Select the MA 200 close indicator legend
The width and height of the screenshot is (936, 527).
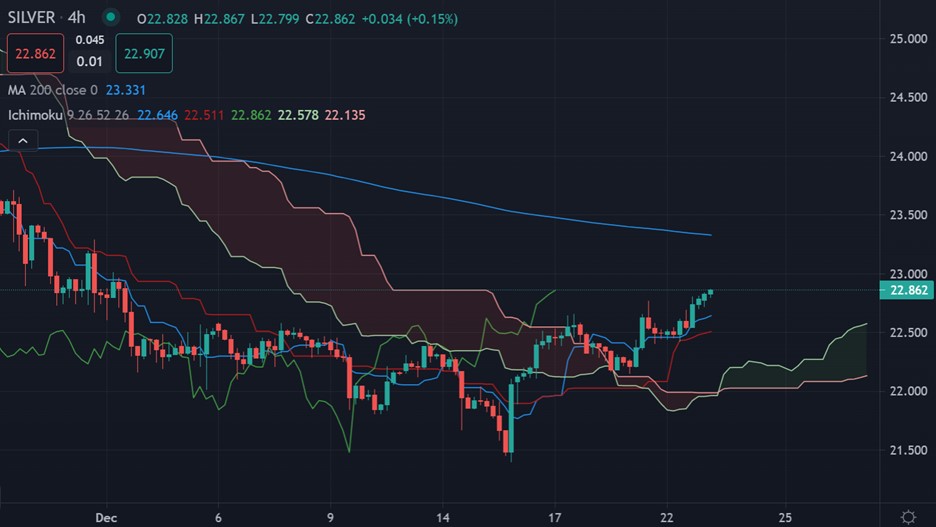coord(53,90)
